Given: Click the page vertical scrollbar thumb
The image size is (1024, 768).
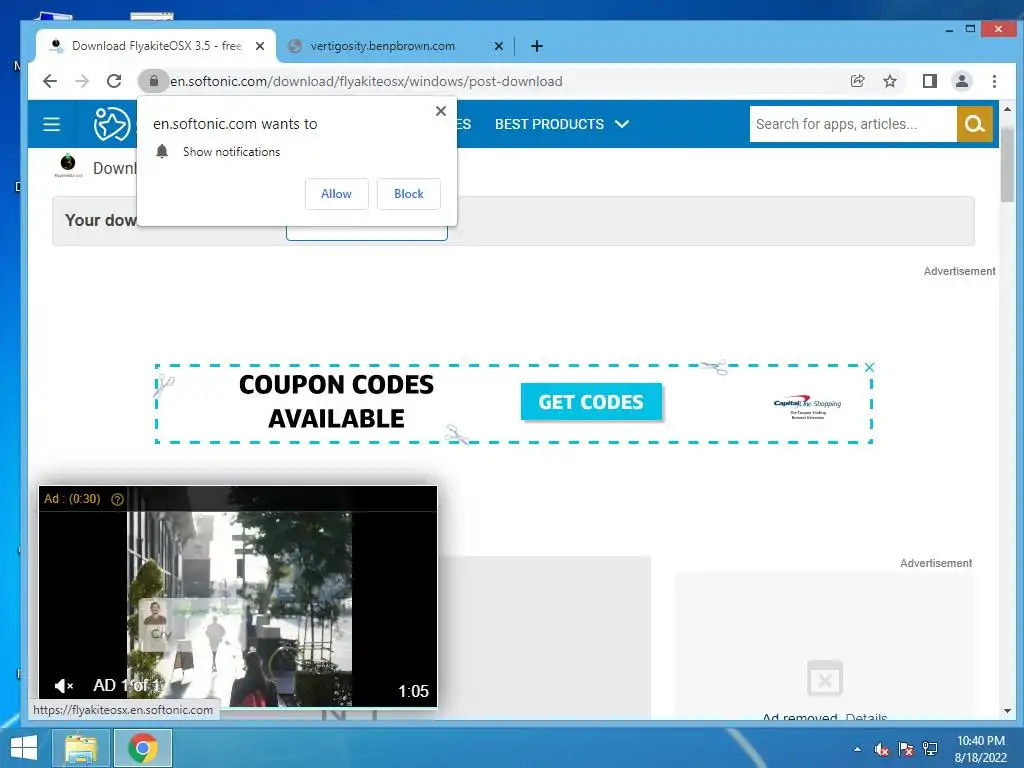Looking at the screenshot, I should 1007,165.
